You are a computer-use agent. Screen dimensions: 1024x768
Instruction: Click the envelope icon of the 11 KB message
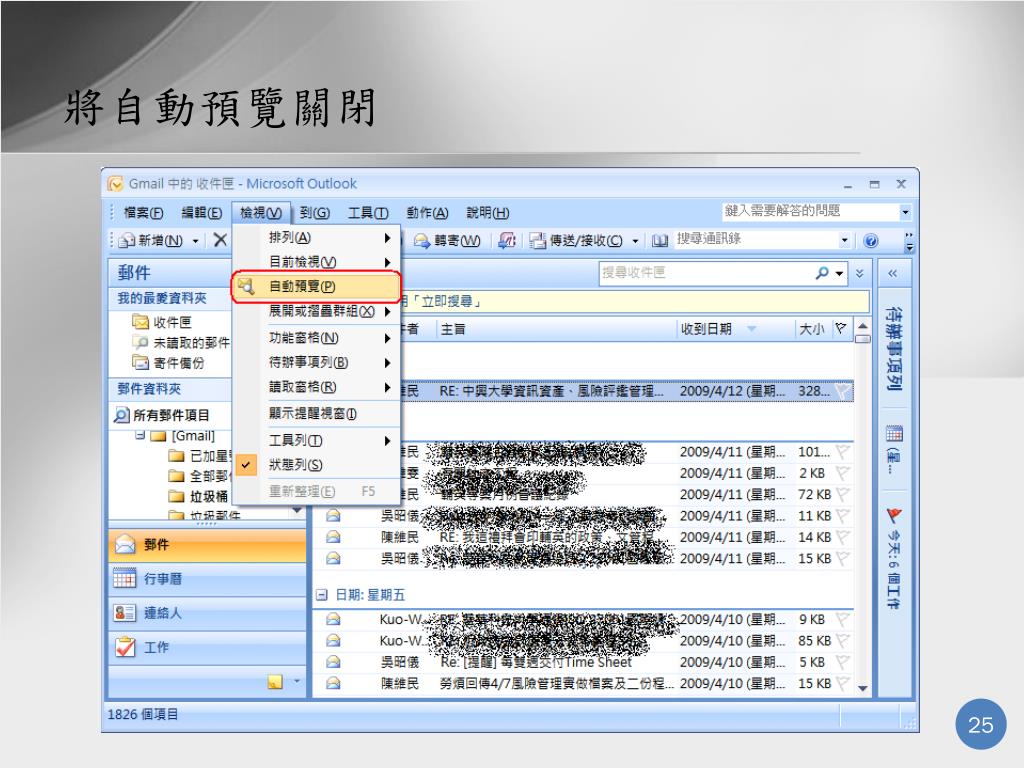point(333,516)
